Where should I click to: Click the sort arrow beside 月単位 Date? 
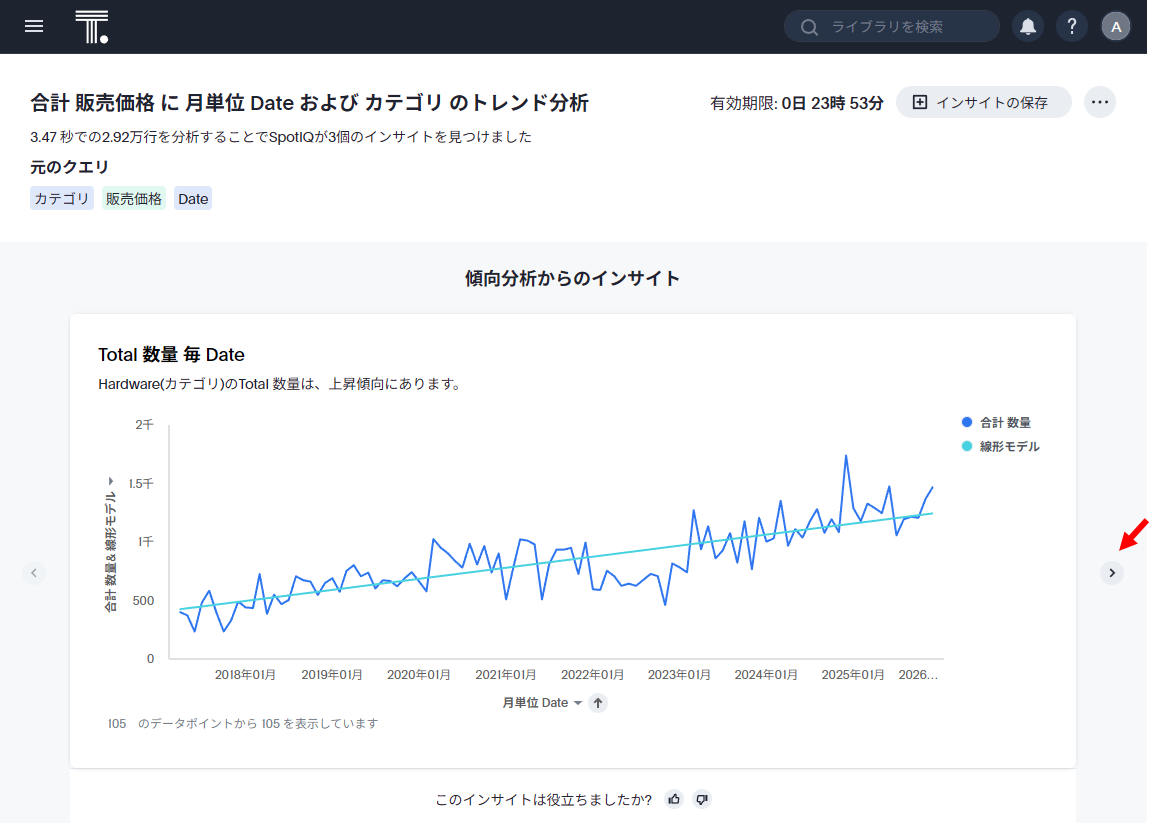coord(598,703)
